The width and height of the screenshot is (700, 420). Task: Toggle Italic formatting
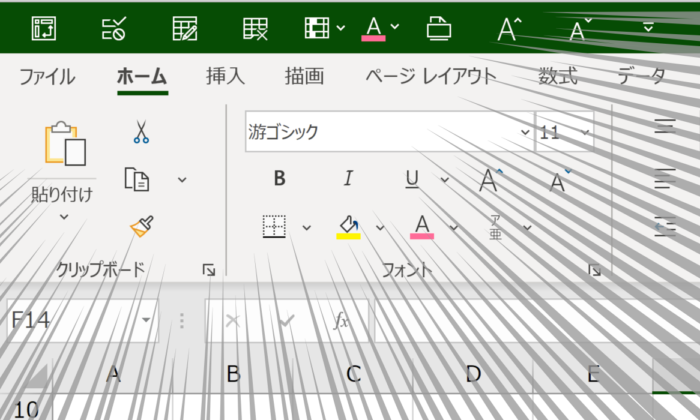[x=348, y=179]
